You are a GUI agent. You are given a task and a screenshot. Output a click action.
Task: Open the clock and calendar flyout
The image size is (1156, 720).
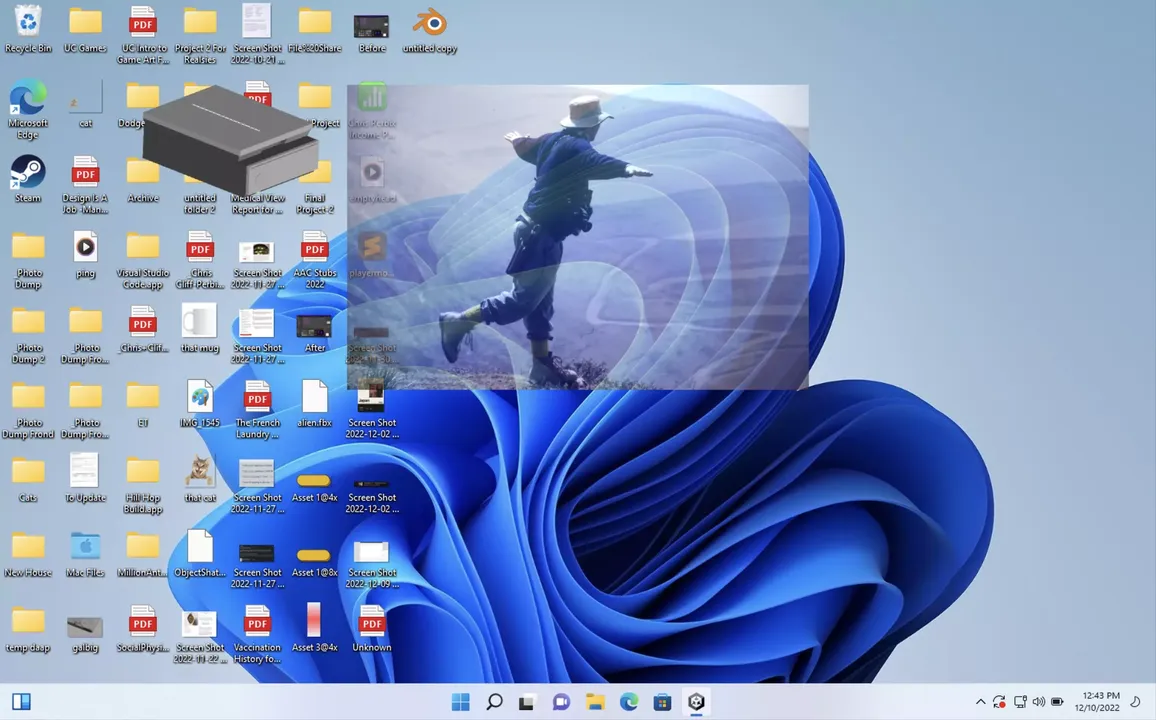click(x=1100, y=702)
